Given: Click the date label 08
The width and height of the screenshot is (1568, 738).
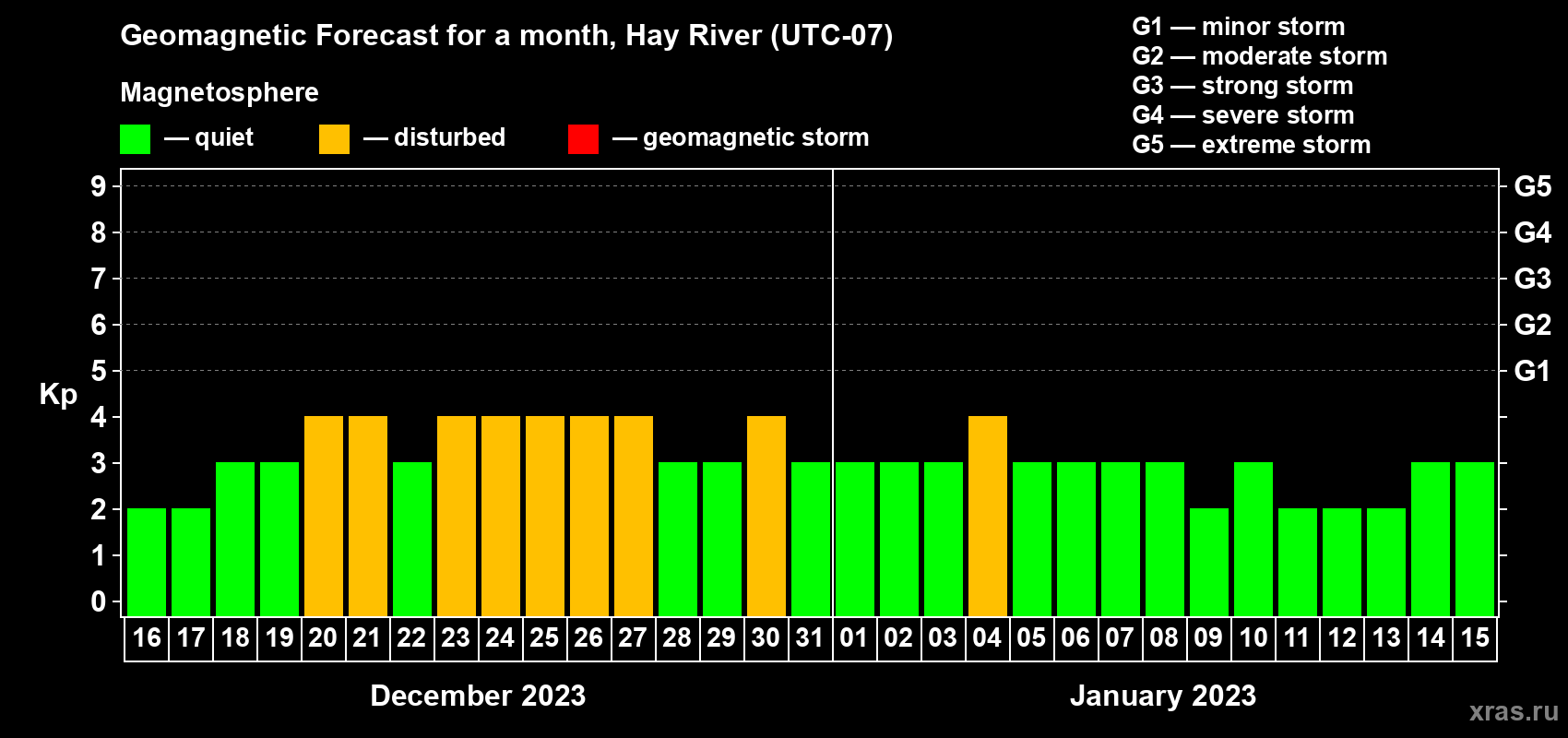Looking at the screenshot, I should pos(1164,637).
